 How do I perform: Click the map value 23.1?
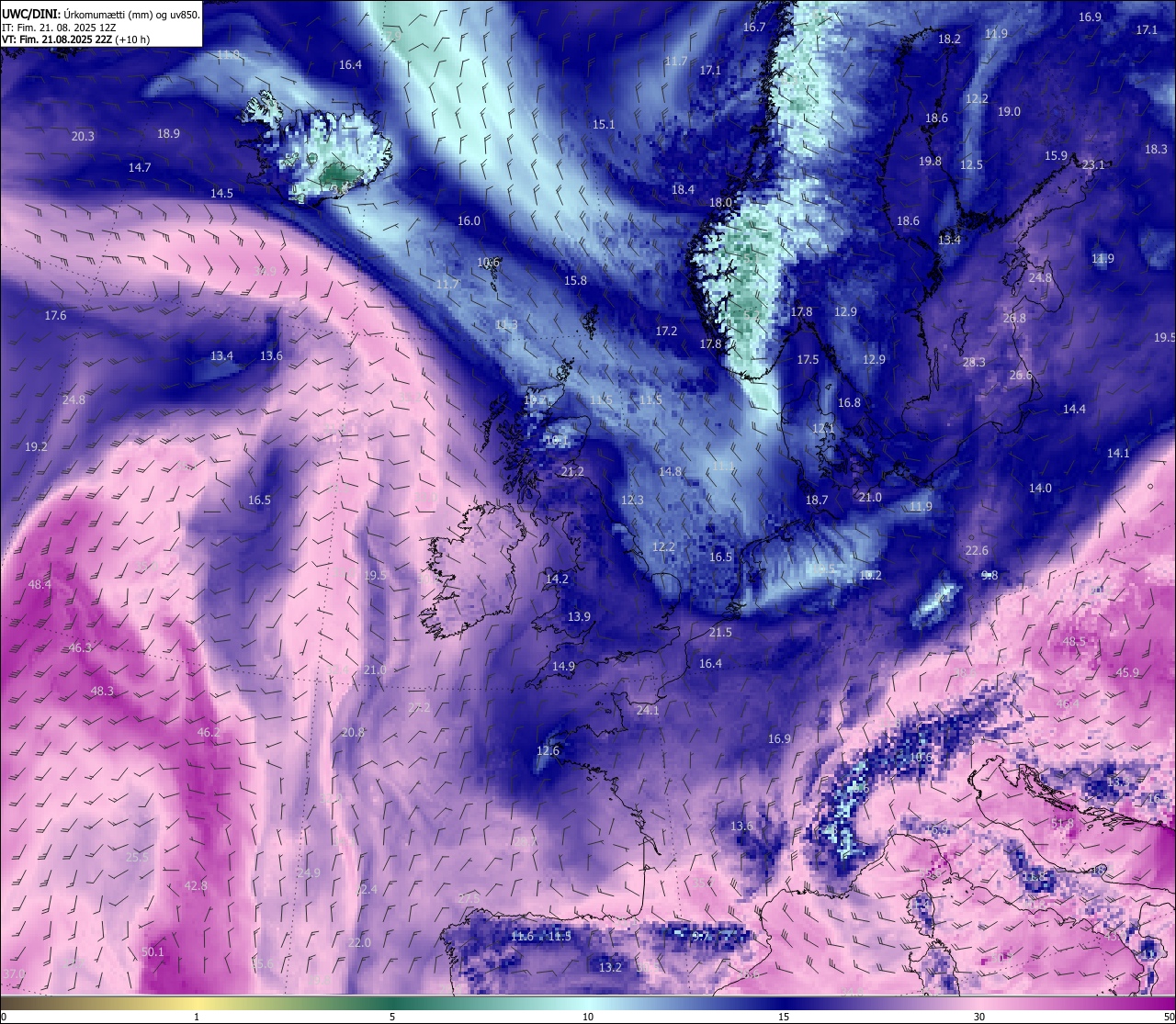1093,164
